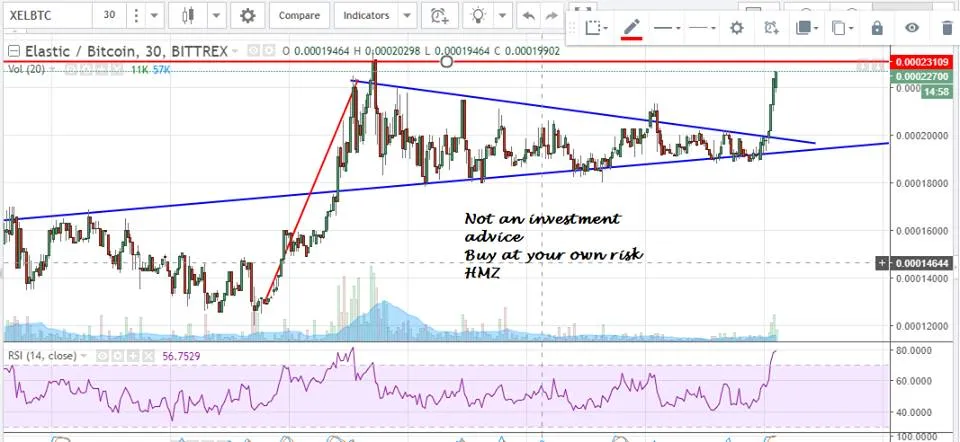Click the redo arrow

coord(552,16)
